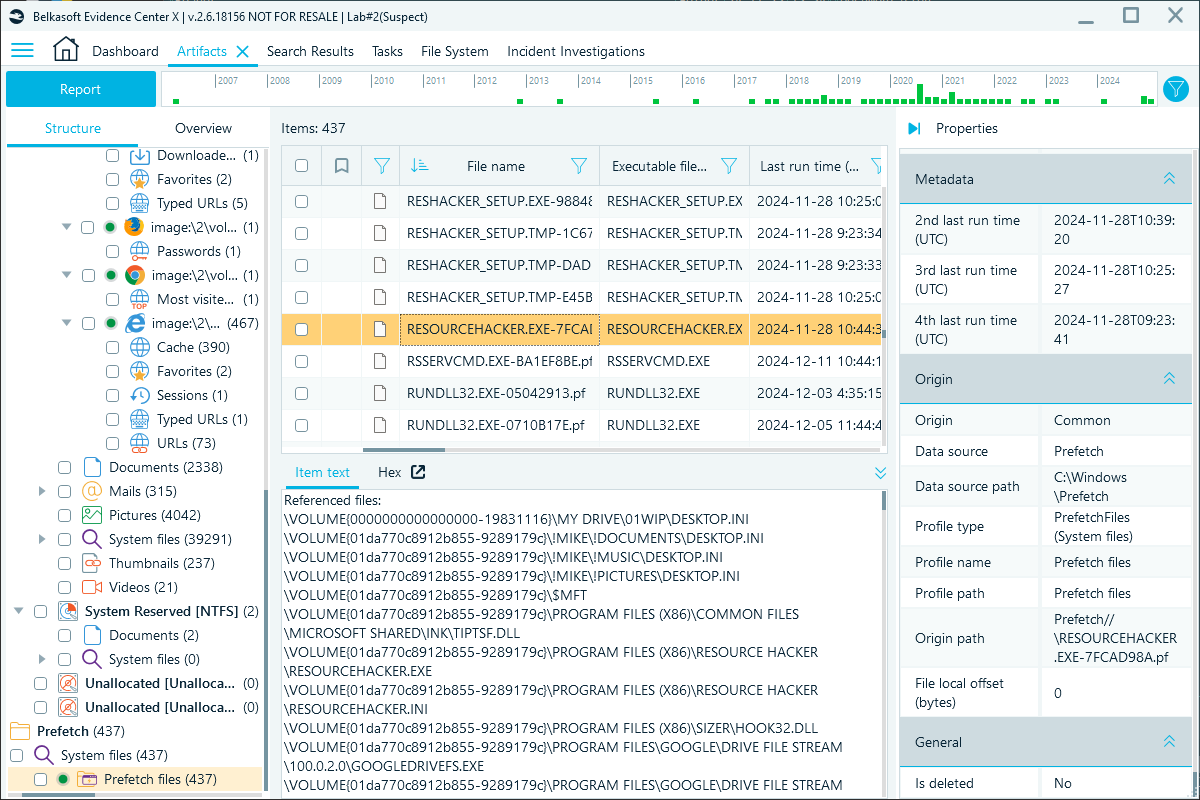Check the RSSERVCMD.EXE-BA1EF8BE.pf row checkbox
The width and height of the screenshot is (1200, 800).
click(x=301, y=361)
